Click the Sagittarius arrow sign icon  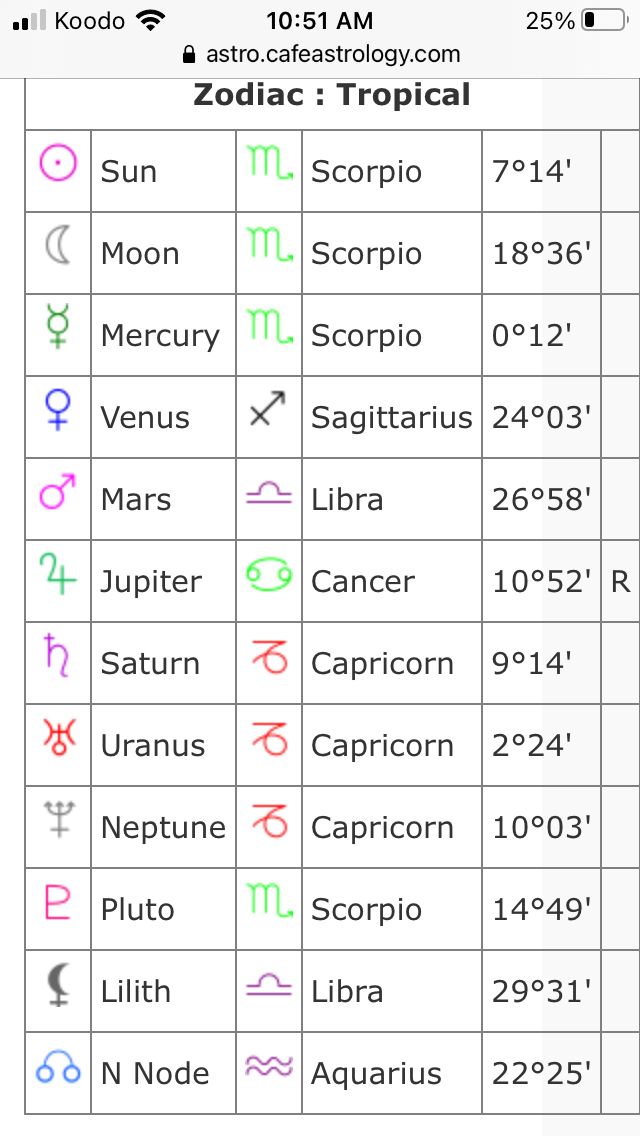coord(268,409)
